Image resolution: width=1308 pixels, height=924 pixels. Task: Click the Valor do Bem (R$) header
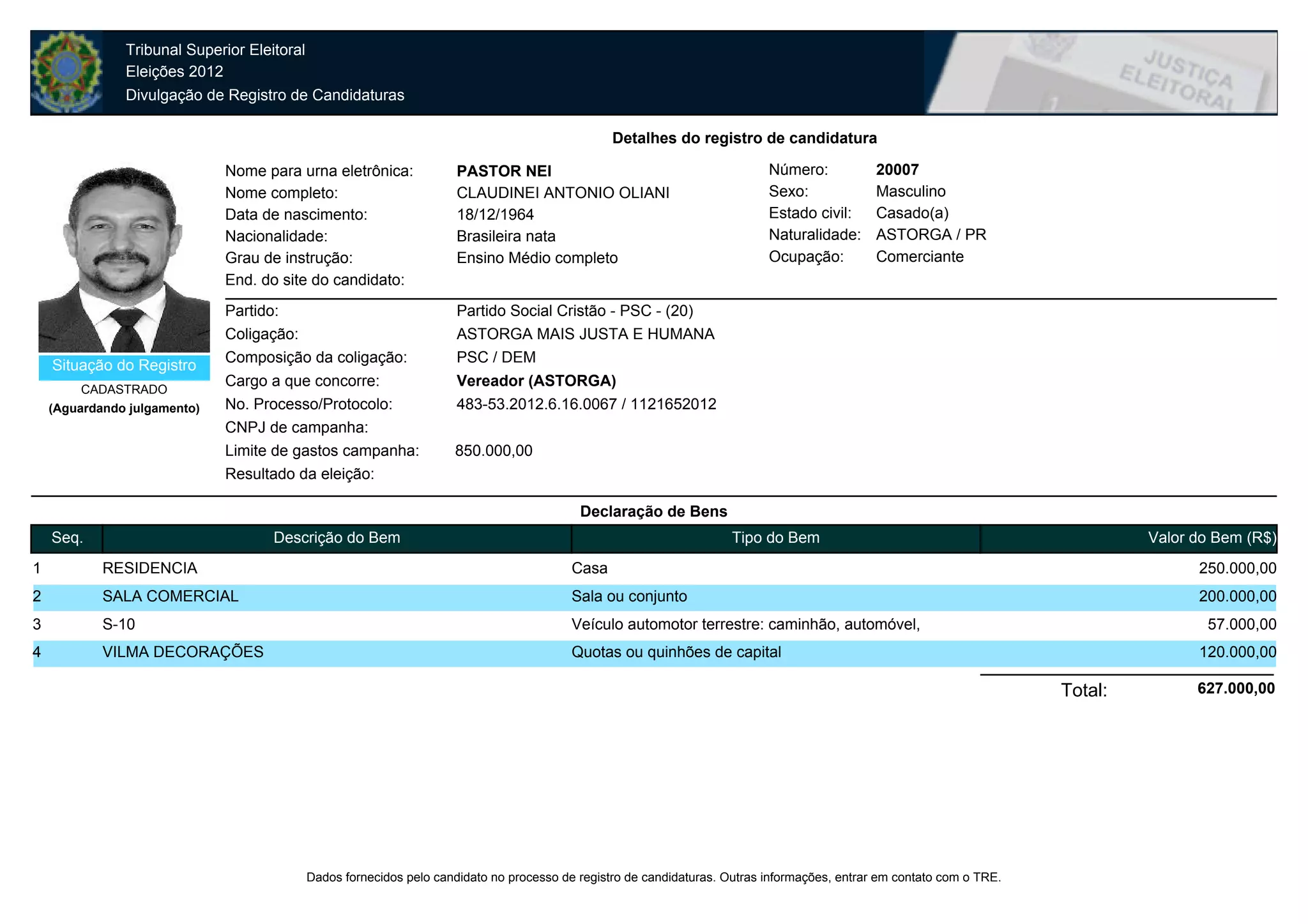(x=1211, y=538)
